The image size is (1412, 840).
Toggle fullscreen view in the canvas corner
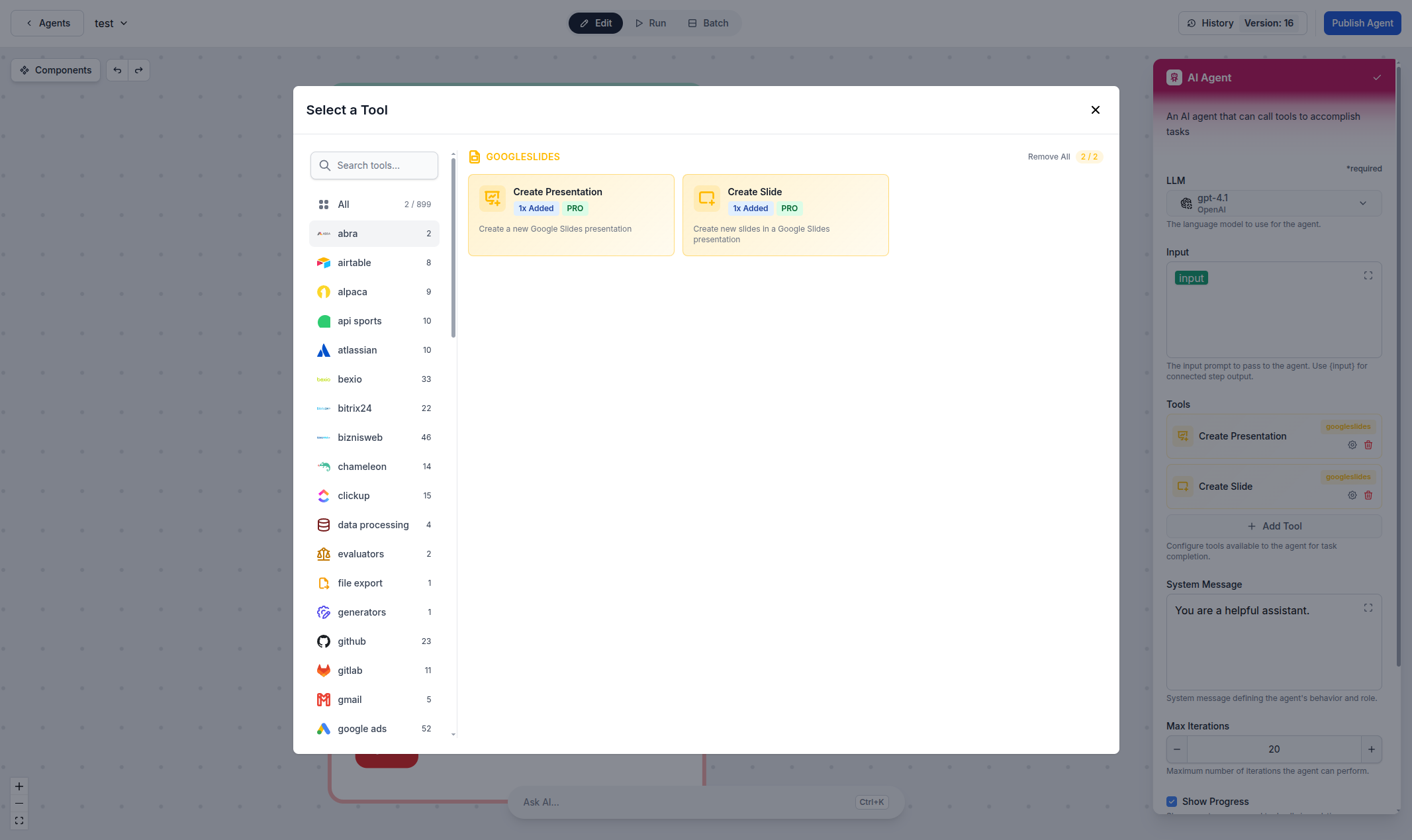pos(19,821)
